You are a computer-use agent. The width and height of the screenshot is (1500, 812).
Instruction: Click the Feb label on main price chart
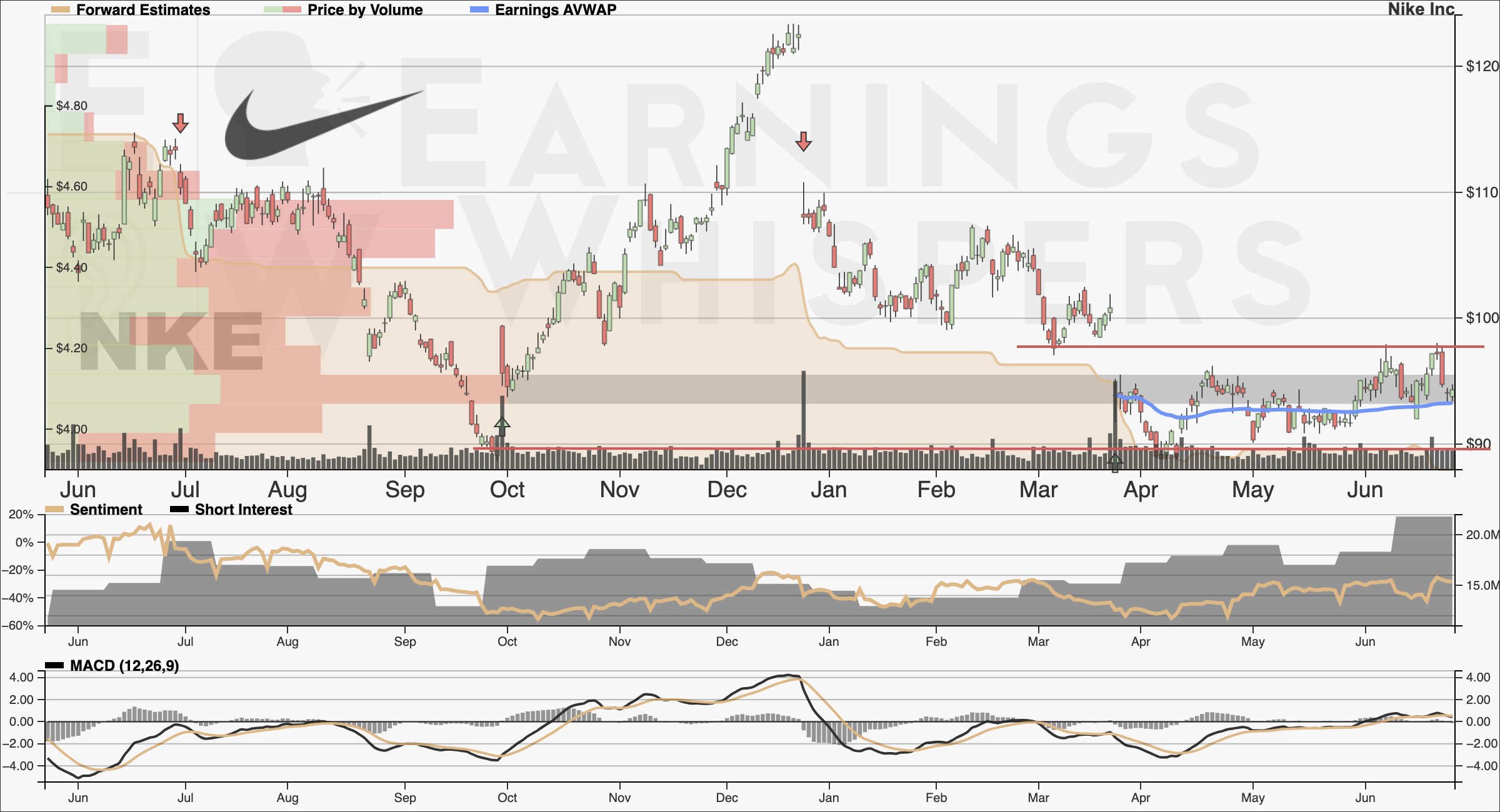pos(936,490)
